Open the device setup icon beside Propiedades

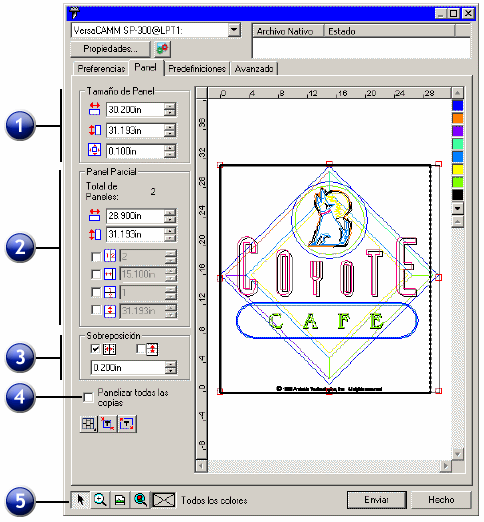coord(162,49)
